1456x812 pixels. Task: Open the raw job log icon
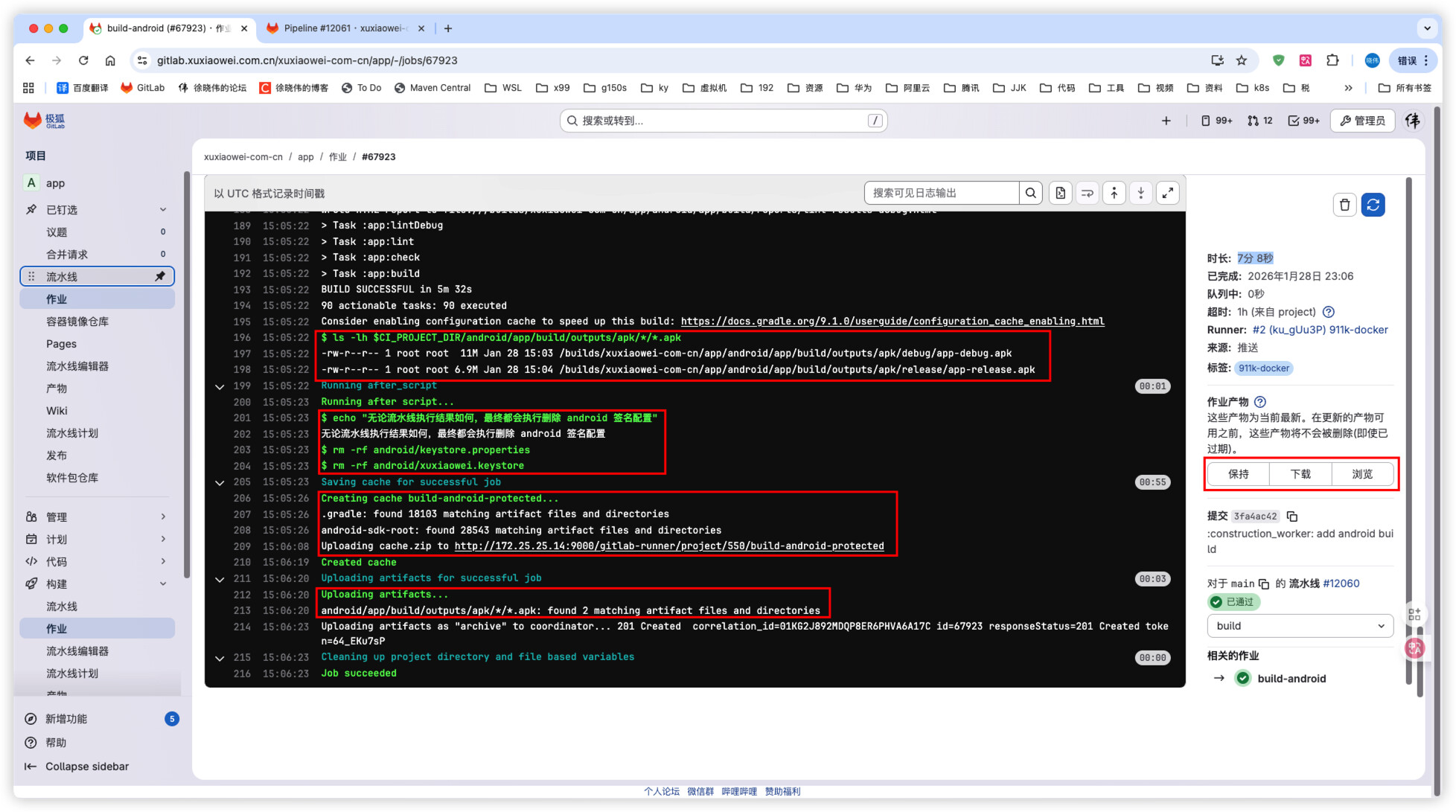coord(1060,194)
